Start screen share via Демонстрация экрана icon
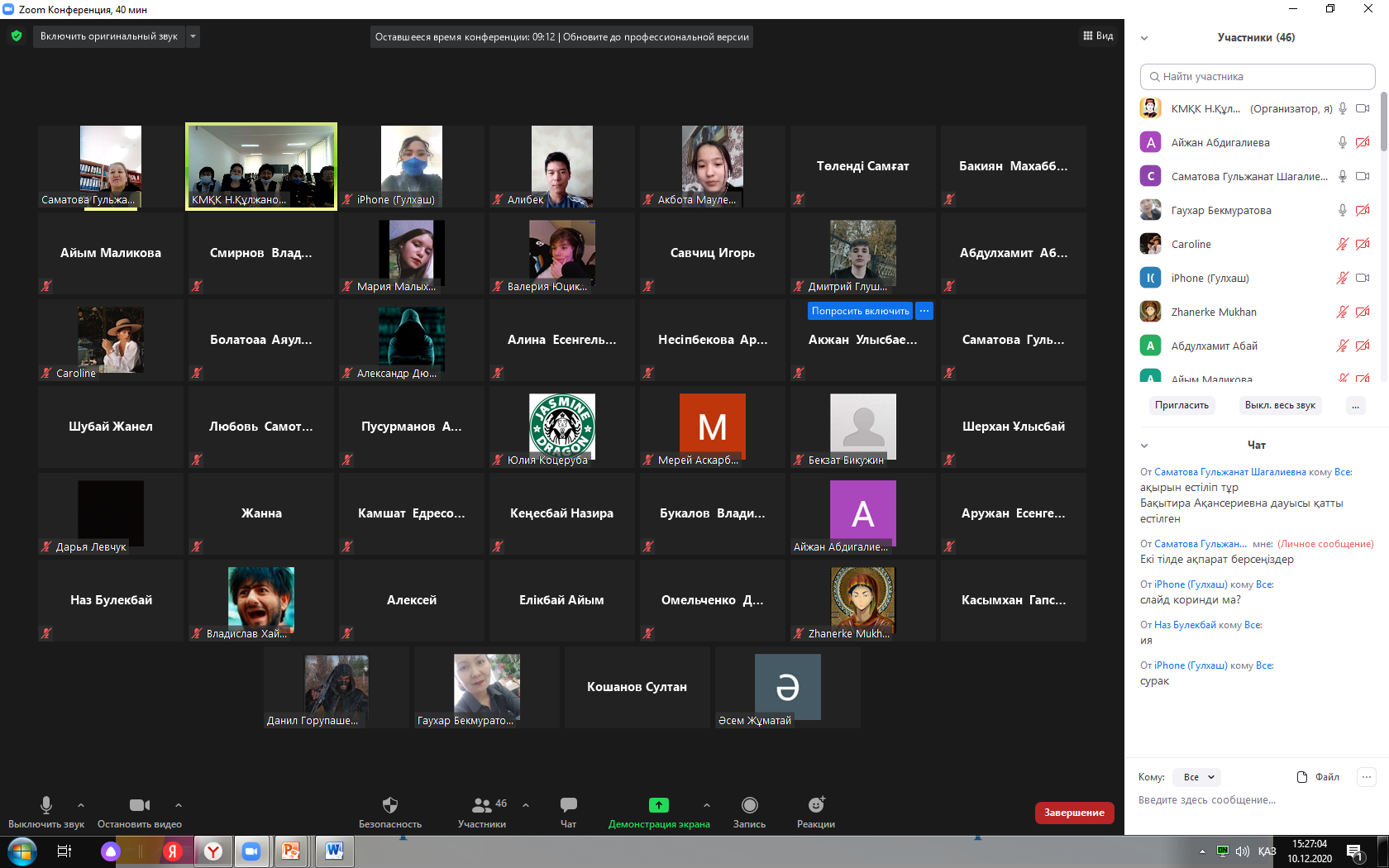Viewport: 1389px width, 868px height. 658,805
